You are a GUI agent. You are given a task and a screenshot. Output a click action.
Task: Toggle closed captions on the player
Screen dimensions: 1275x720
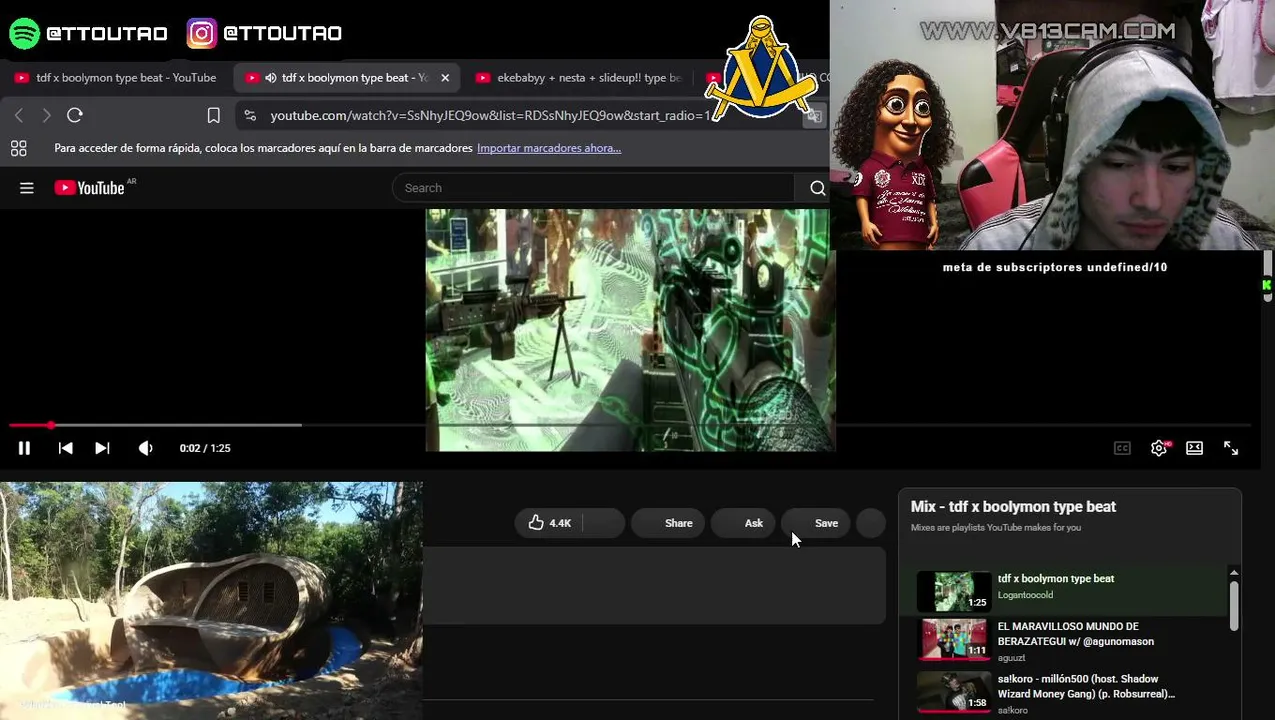click(1122, 448)
